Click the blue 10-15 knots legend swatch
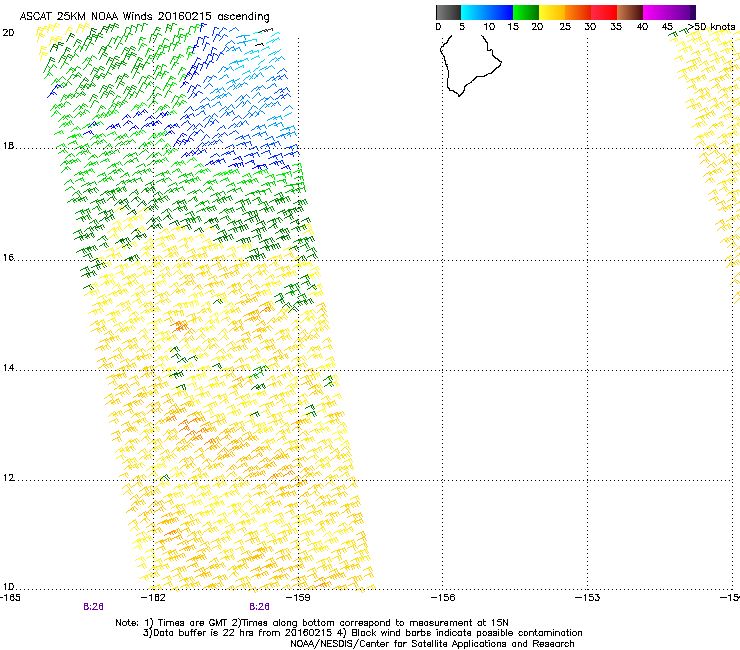 click(x=500, y=12)
